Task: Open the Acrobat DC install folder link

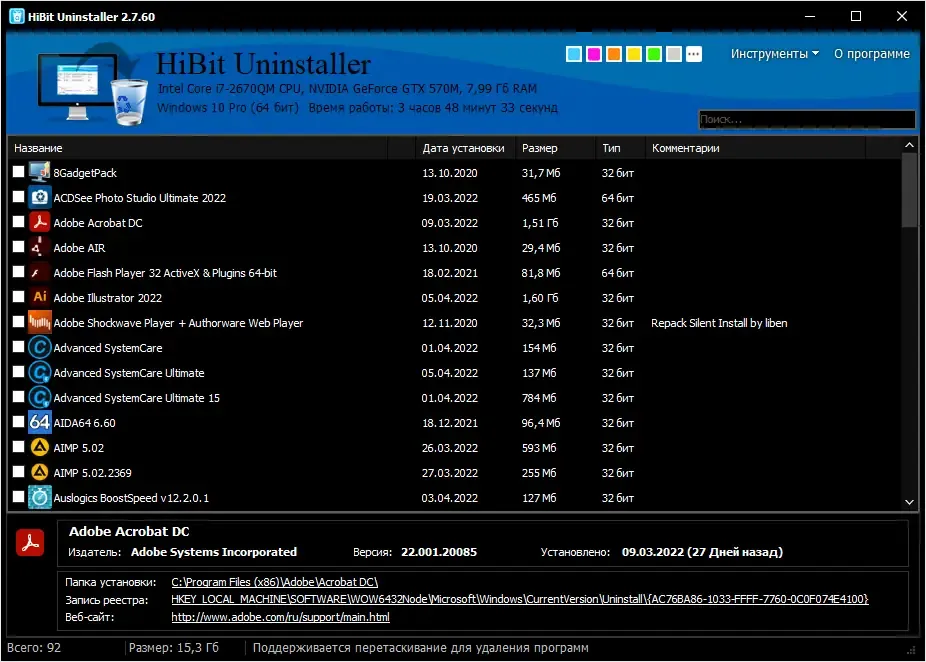Action: (x=274, y=582)
